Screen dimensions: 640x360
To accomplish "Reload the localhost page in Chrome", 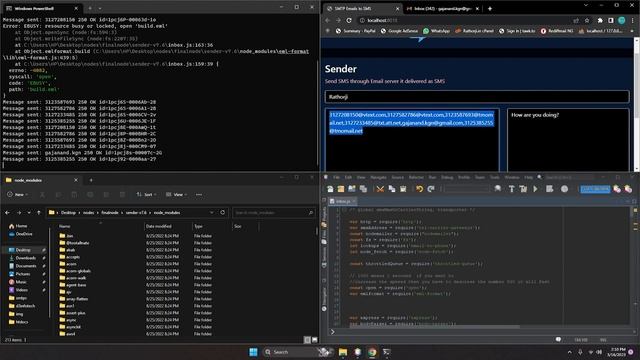I will tap(349, 20).
